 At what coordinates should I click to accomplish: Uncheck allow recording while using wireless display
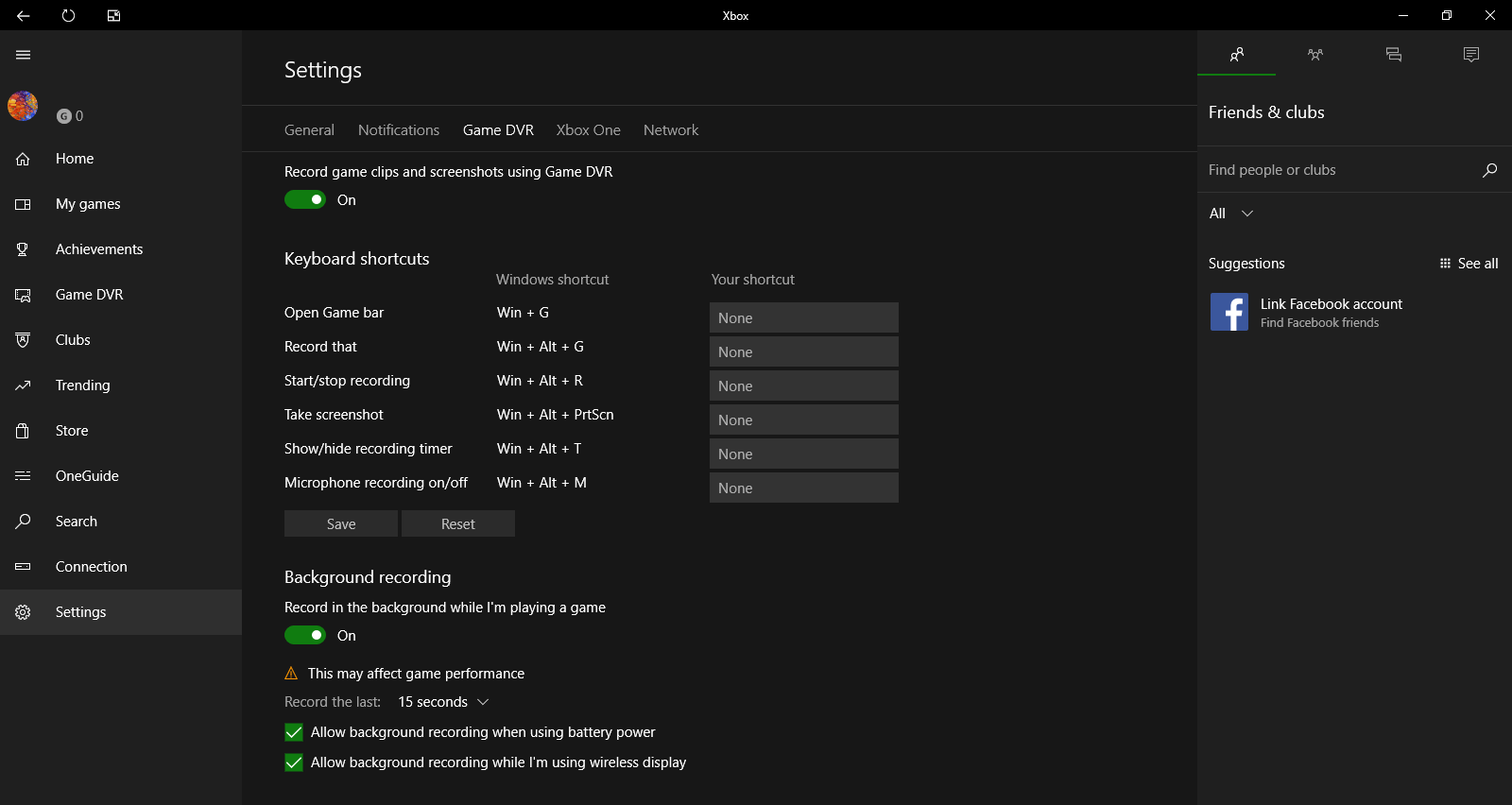click(294, 762)
